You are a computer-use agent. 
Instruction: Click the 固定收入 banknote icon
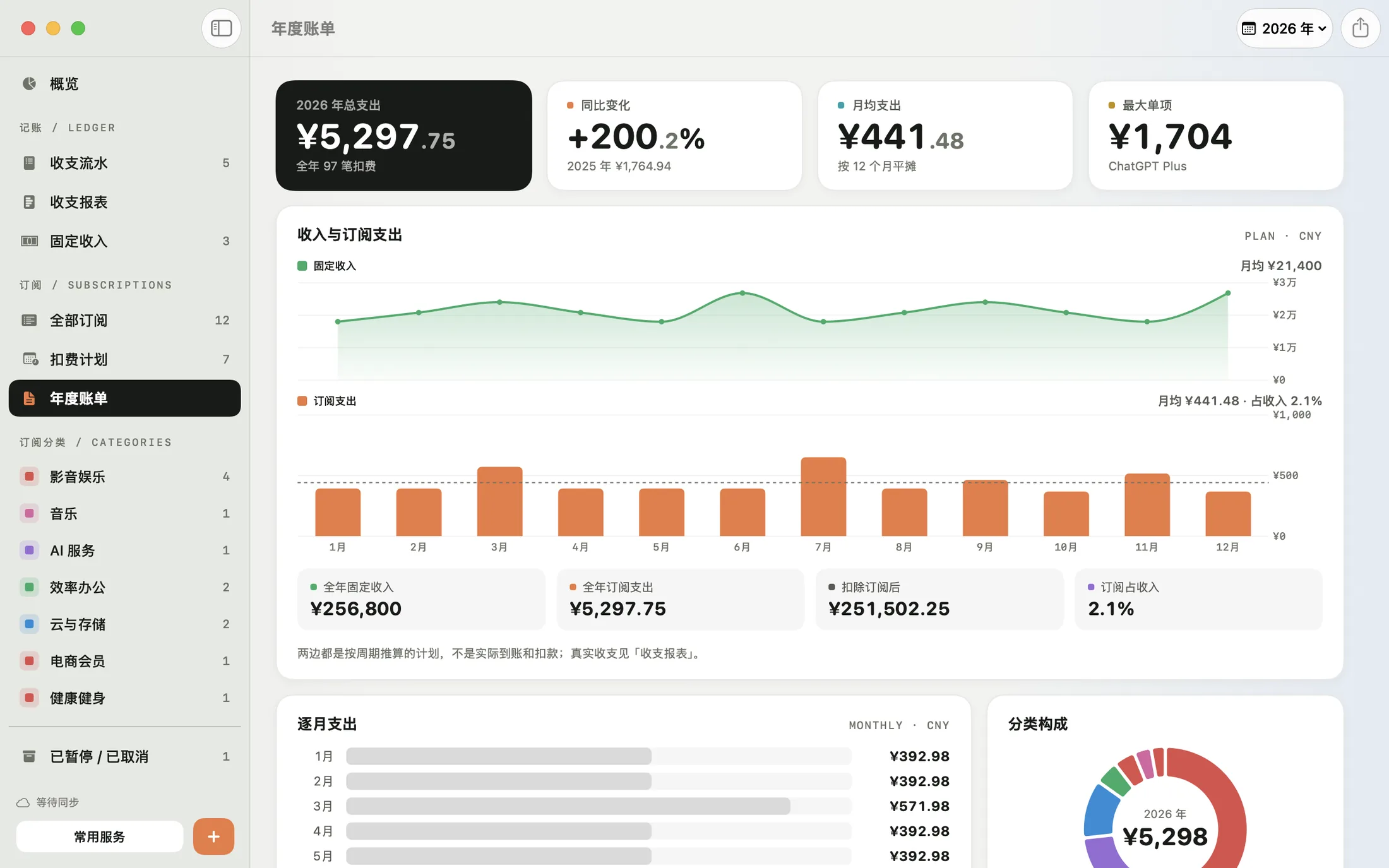(29, 241)
